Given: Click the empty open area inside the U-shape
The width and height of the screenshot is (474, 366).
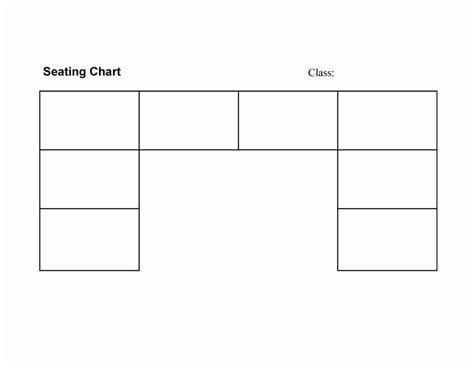Looking at the screenshot, I should (238, 210).
